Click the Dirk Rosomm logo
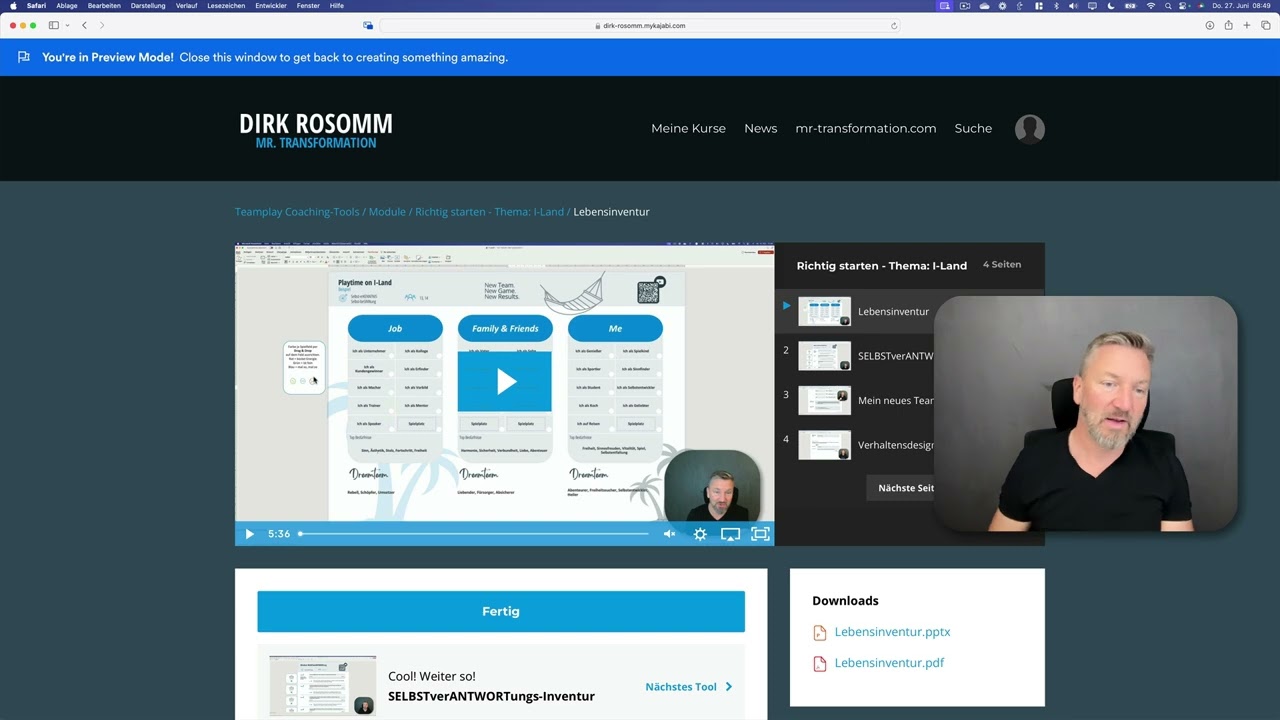 click(x=315, y=130)
